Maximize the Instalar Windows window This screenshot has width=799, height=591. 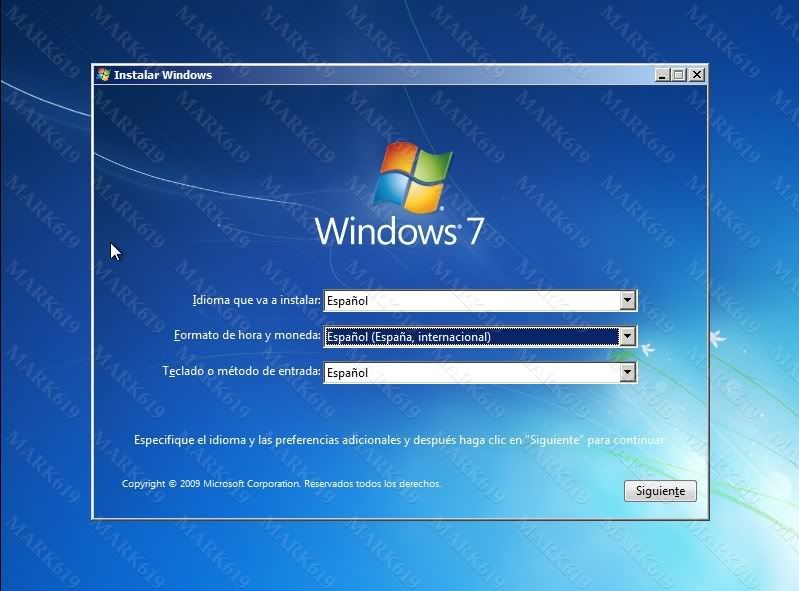679,75
